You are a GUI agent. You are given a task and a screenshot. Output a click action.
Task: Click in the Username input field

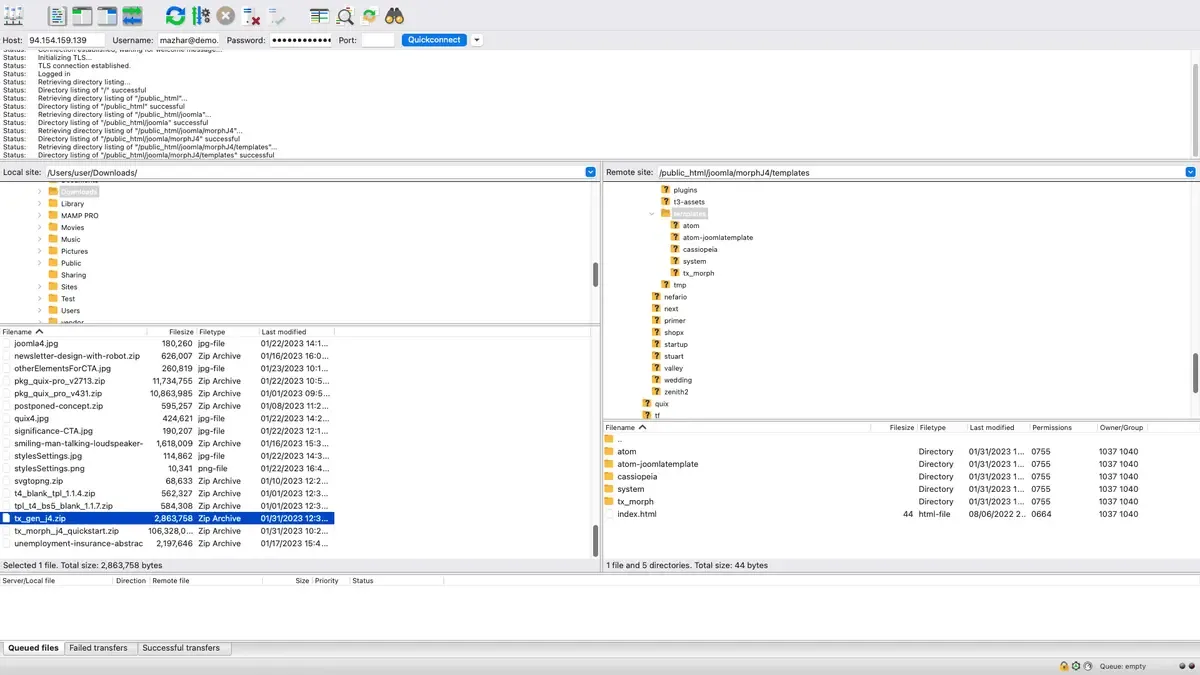tap(188, 40)
